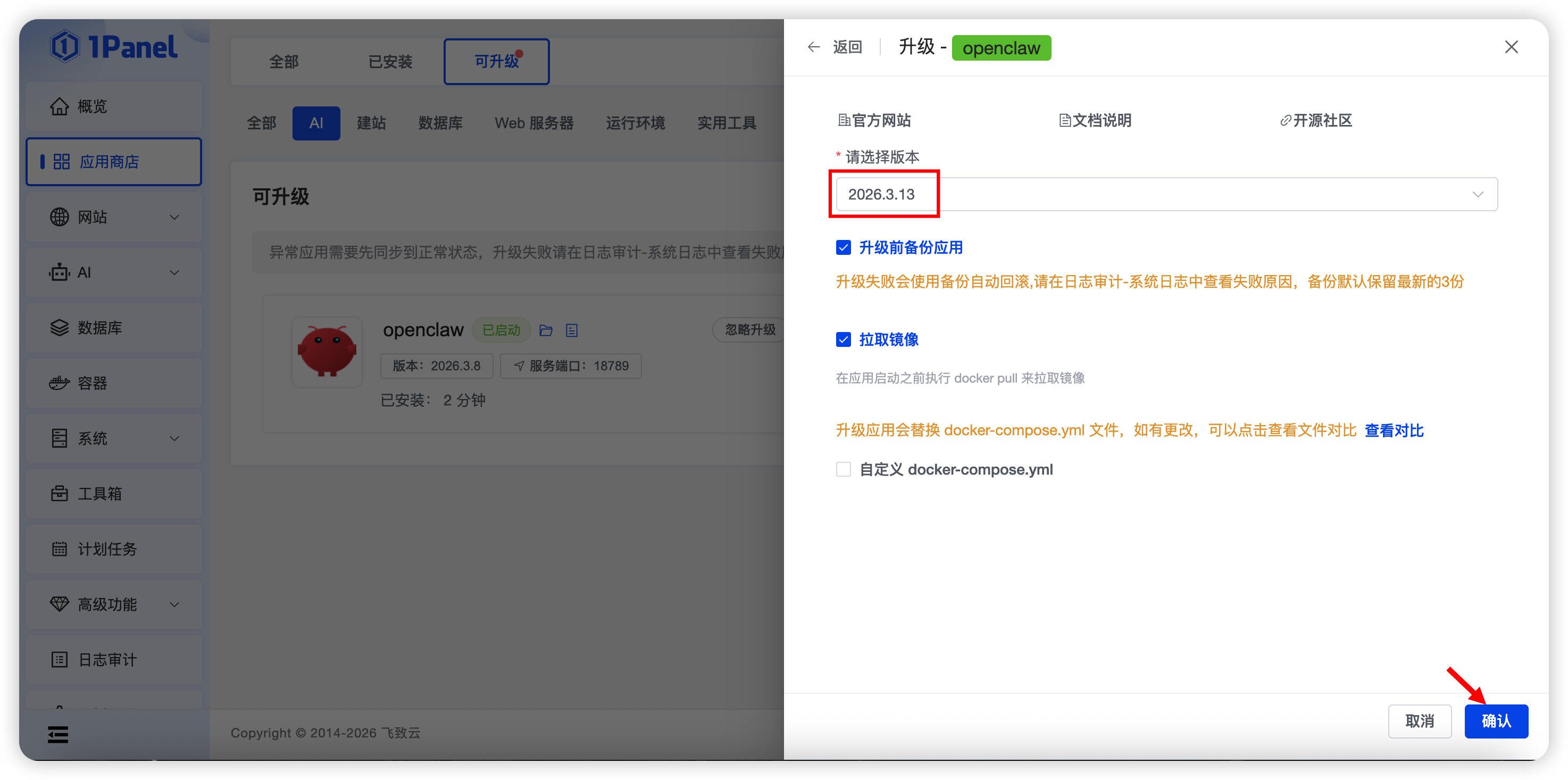
Task: Click the openclaw red app logo
Action: point(327,351)
